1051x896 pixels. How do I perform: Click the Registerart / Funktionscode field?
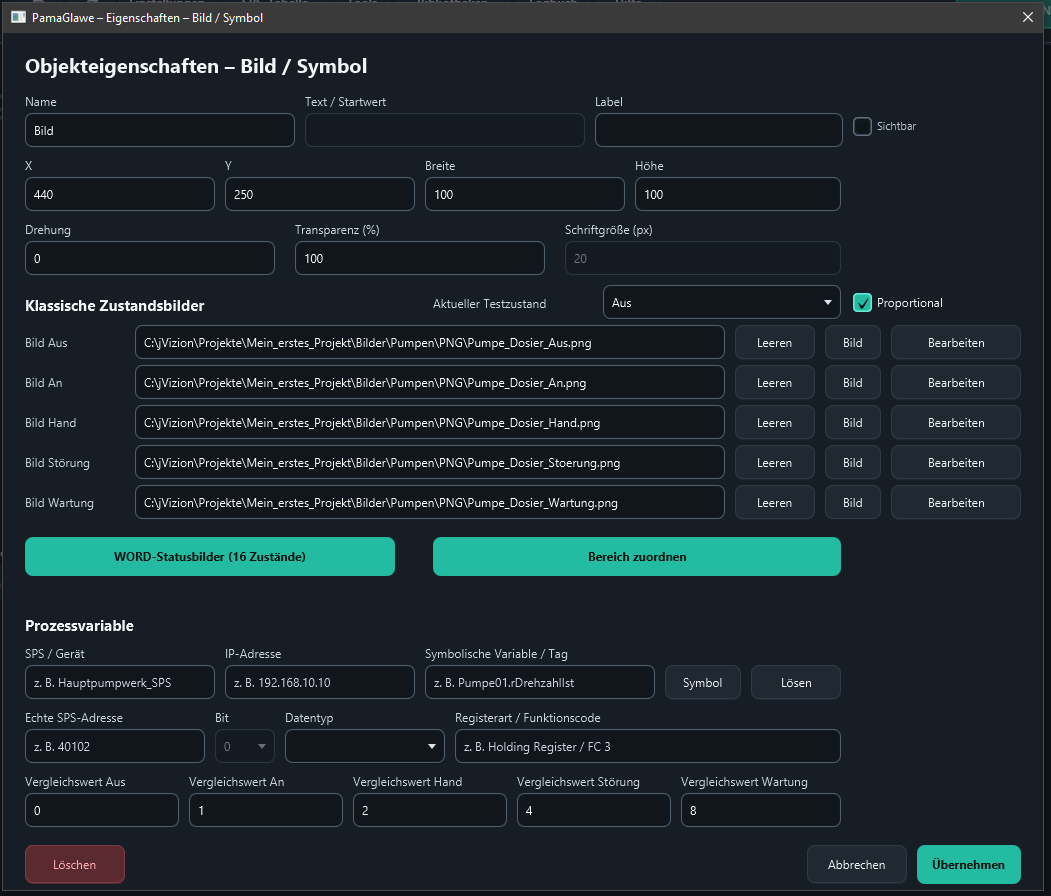pyautogui.click(x=647, y=746)
